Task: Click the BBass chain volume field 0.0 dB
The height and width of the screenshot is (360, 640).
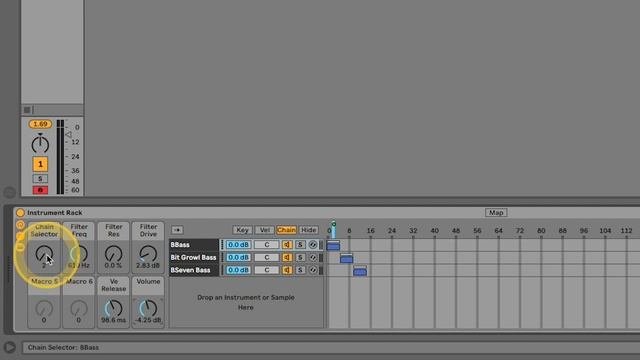Action: [x=238, y=245]
